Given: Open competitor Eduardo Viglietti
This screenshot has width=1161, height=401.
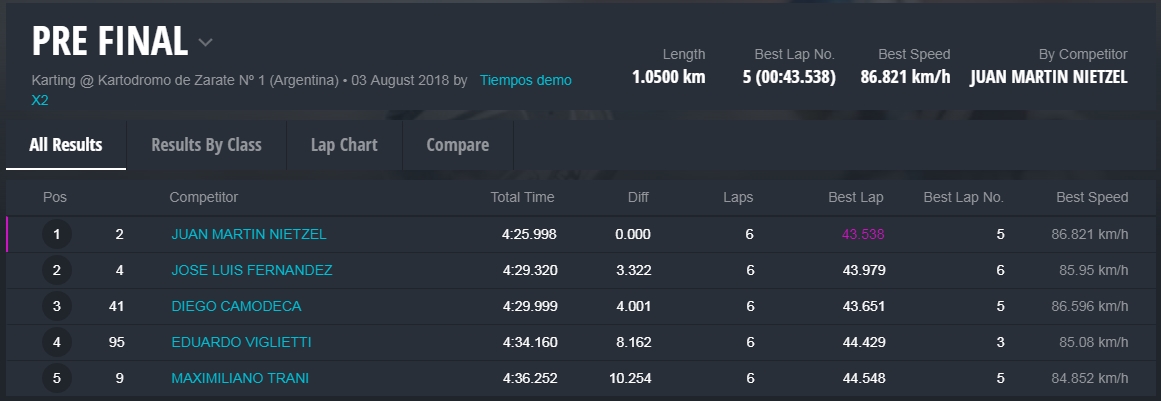Looking at the screenshot, I should coord(241,343).
